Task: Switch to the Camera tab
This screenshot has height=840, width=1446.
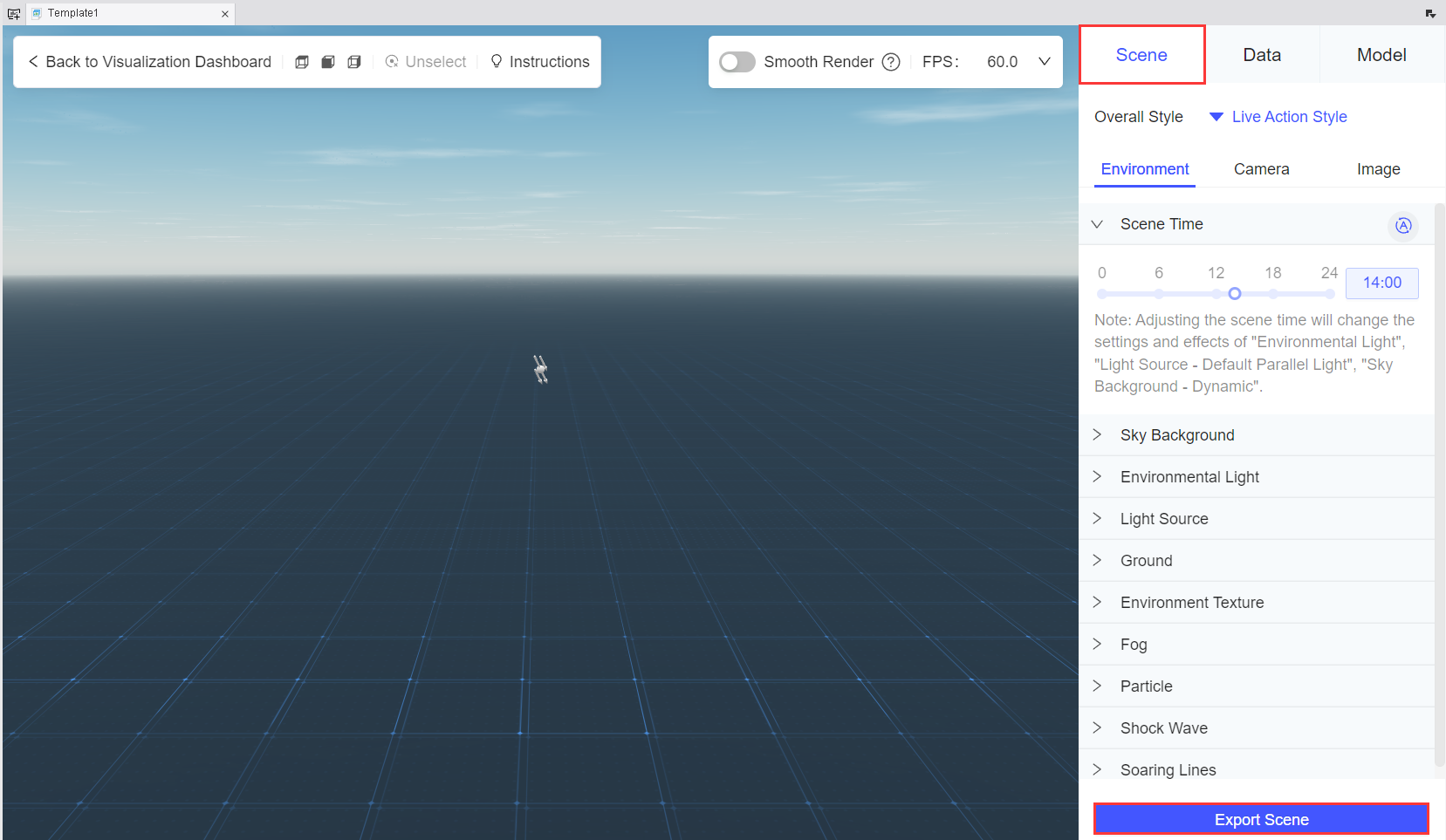Action: [1261, 168]
